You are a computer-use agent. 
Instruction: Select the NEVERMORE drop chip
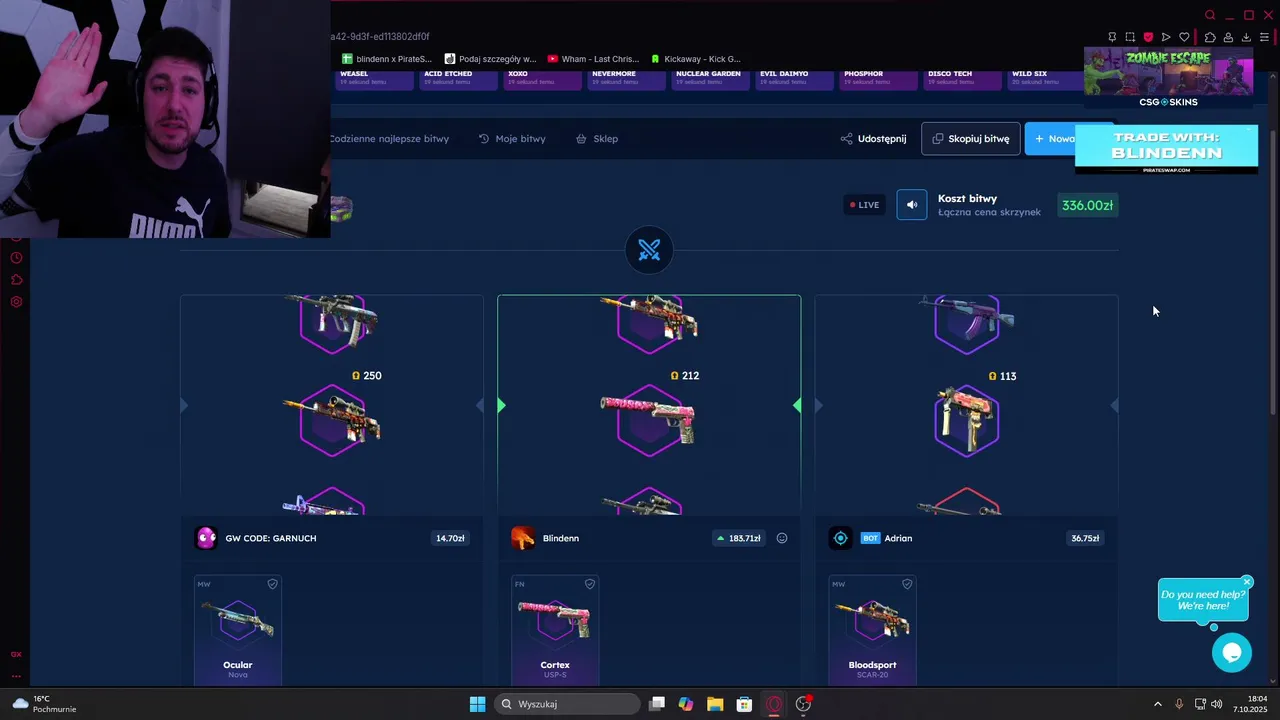[626, 78]
